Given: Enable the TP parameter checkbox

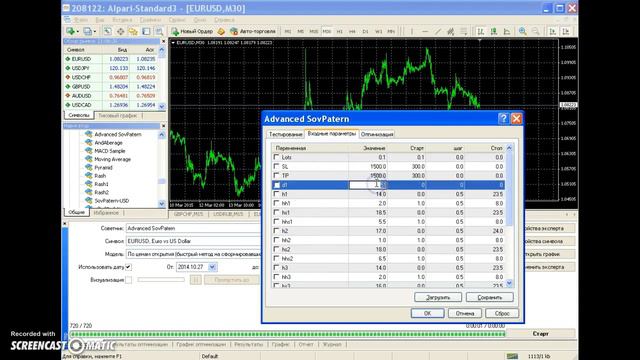Looking at the screenshot, I should [276, 175].
